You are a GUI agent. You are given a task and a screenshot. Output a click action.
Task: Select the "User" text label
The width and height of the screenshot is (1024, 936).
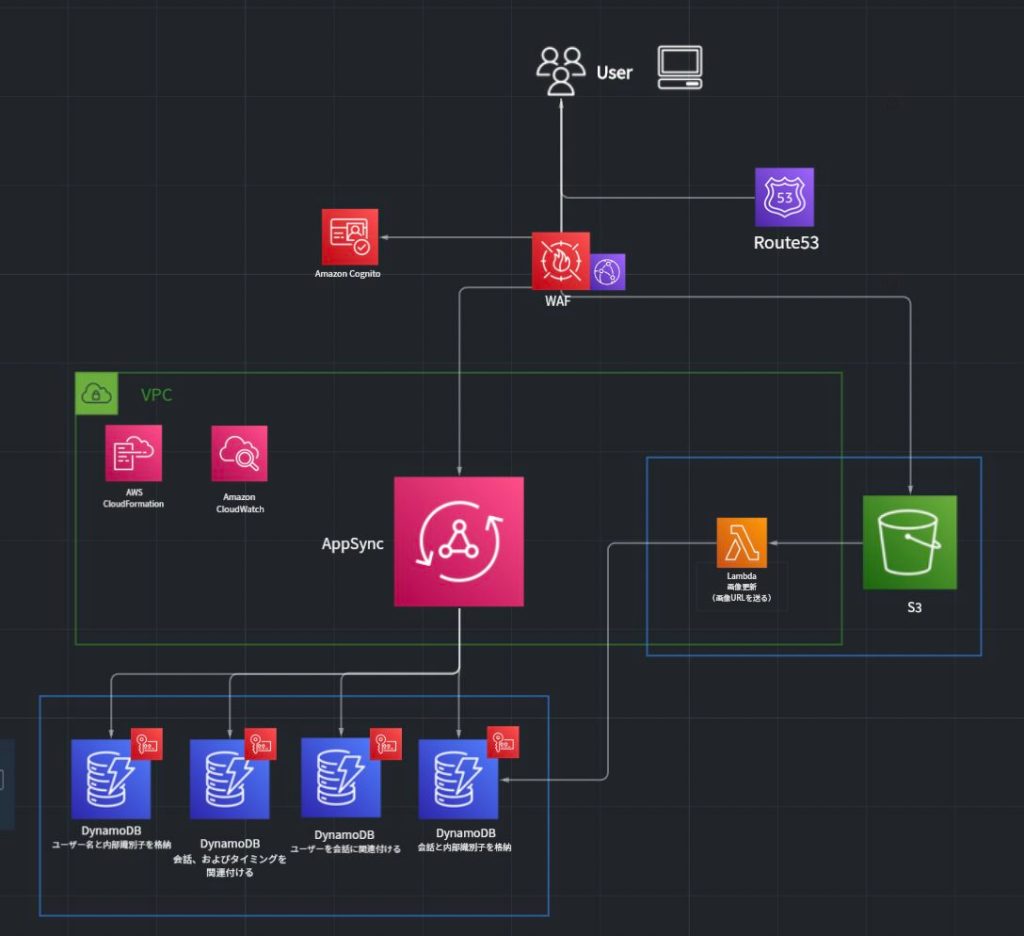tap(615, 73)
